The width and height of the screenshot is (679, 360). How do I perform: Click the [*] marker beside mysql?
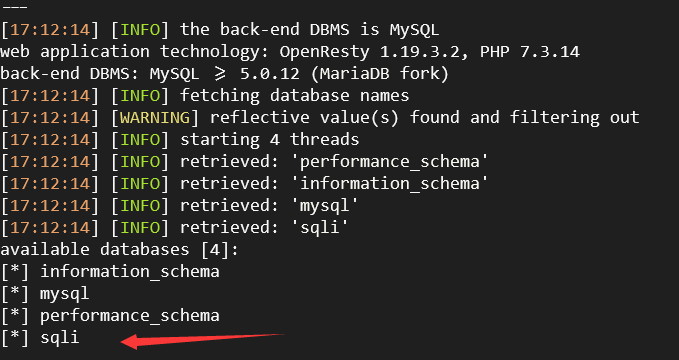coord(15,294)
